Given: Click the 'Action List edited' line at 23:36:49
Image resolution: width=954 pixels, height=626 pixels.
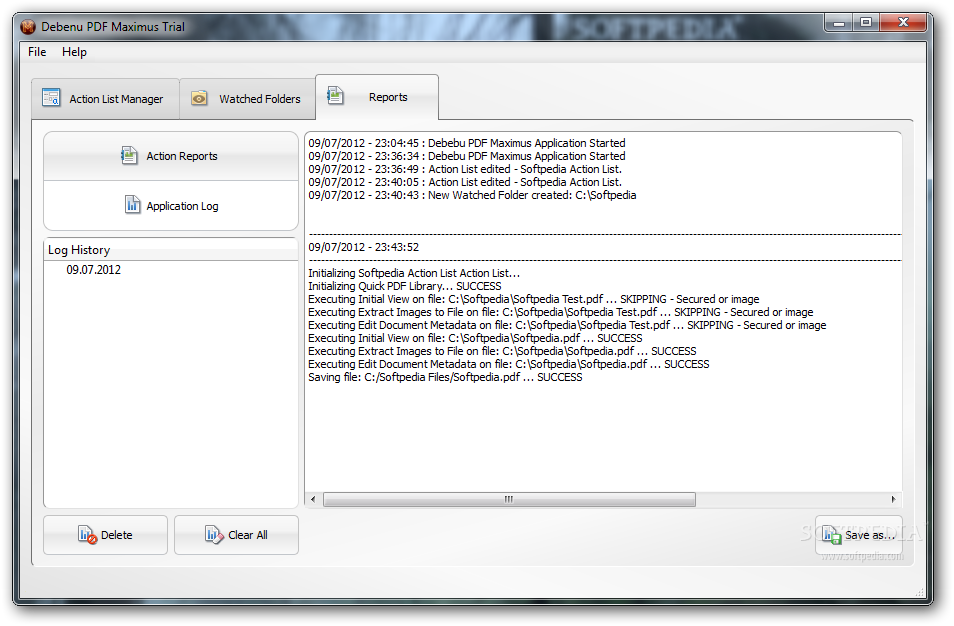Looking at the screenshot, I should [x=465, y=169].
